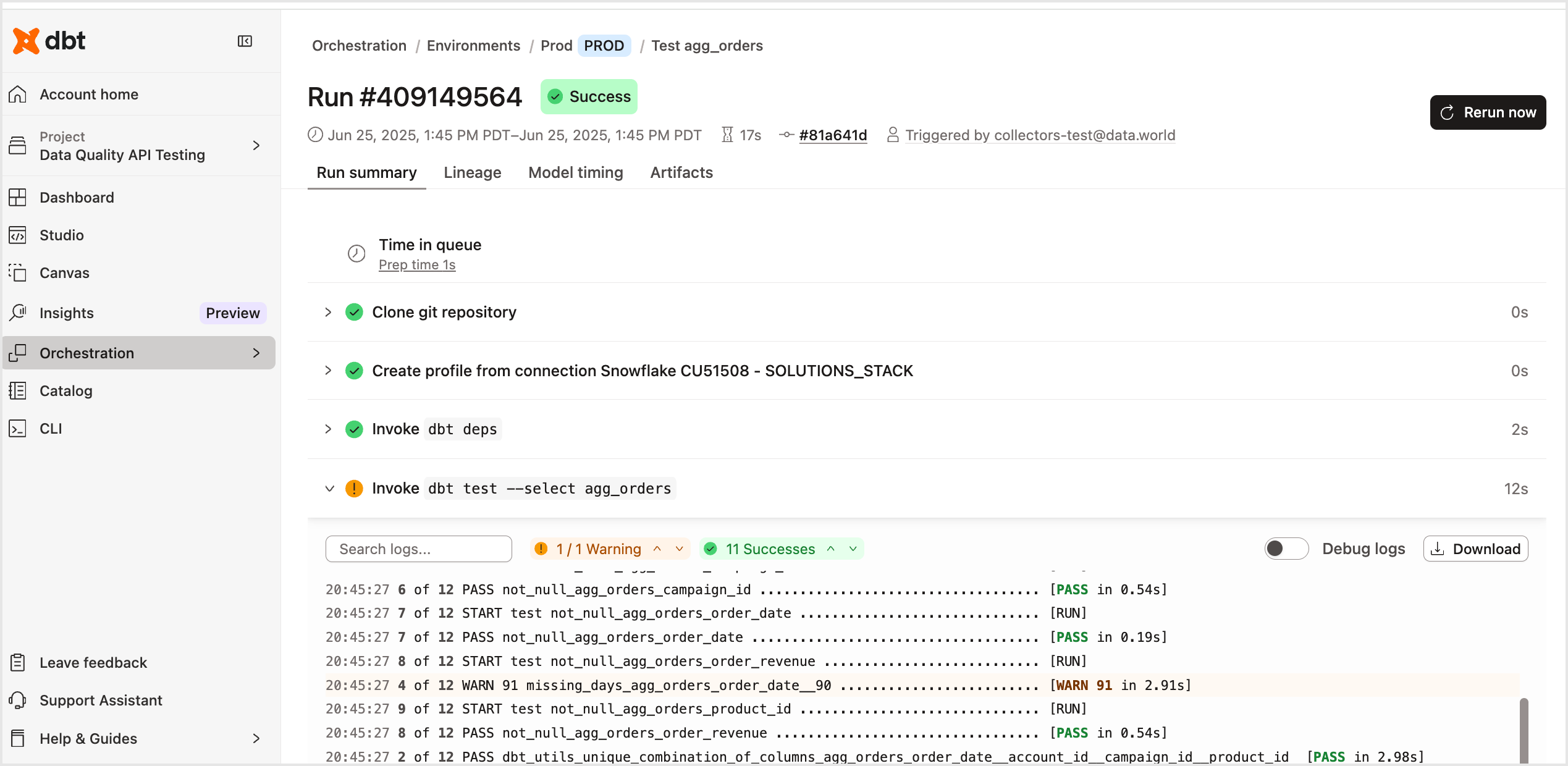Click the Canvas icon in sidebar
This screenshot has width=1568, height=766.
(18, 272)
